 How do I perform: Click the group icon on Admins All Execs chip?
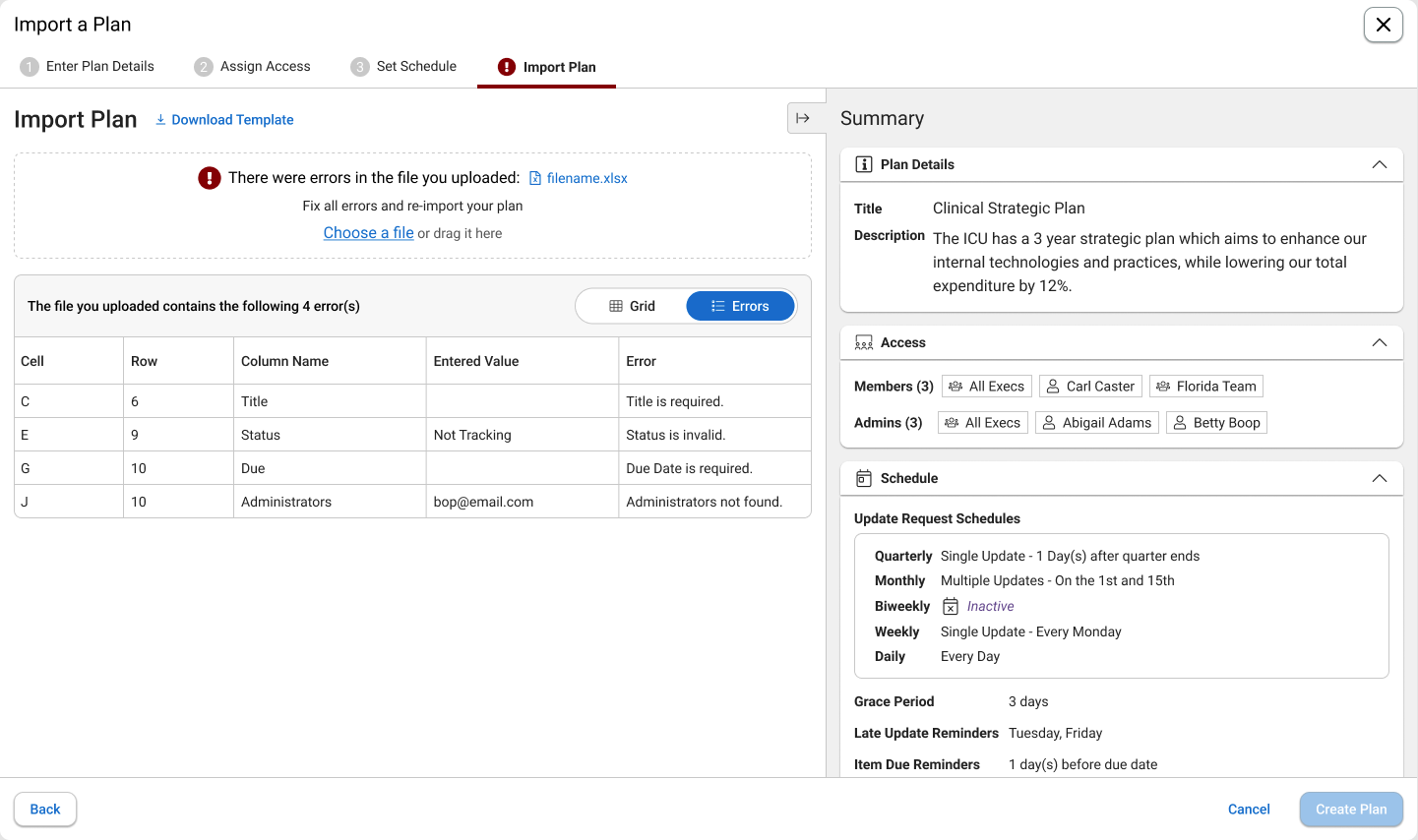952,423
